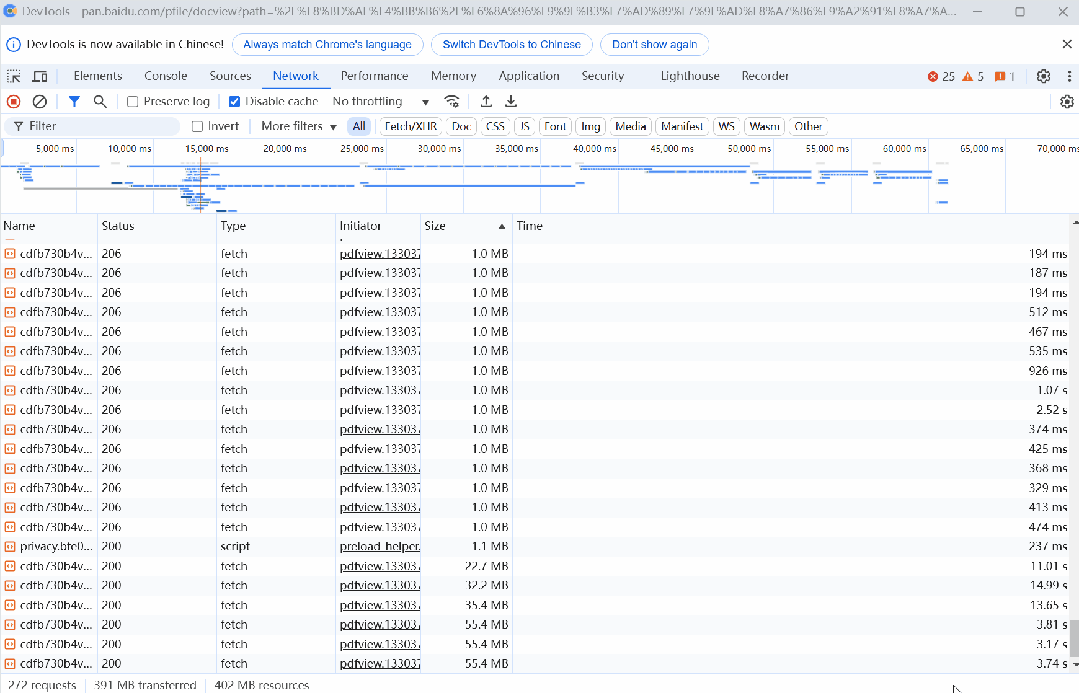
Task: Enable Preserve log checkbox
Action: 133,101
